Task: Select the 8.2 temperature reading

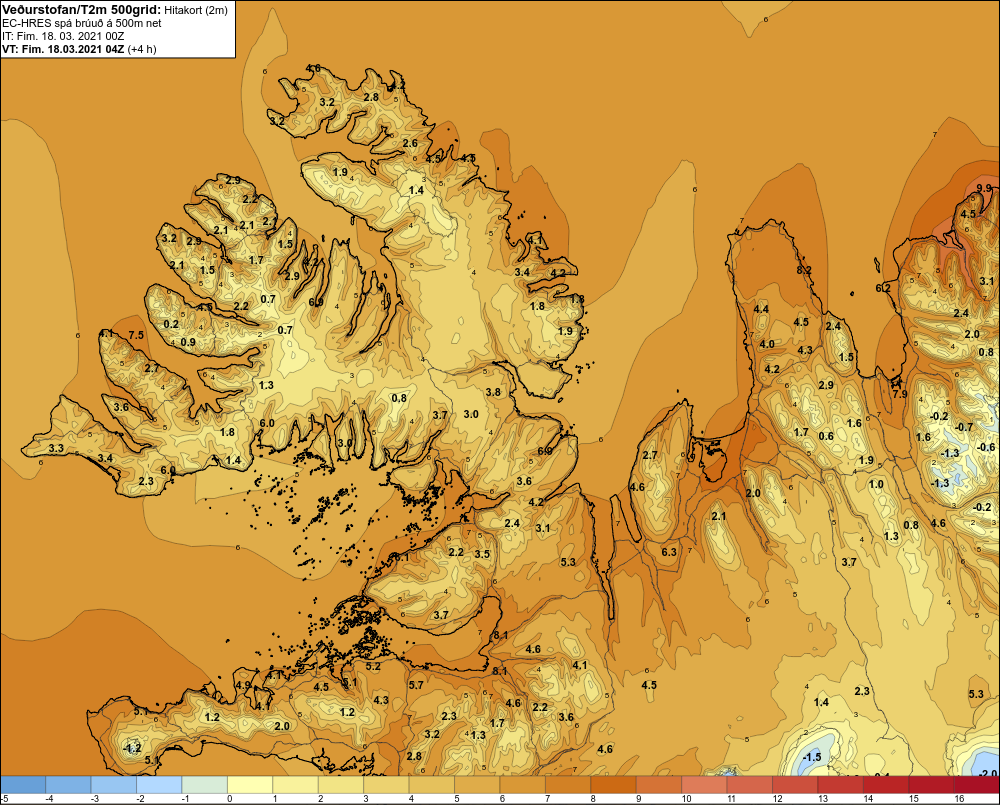Action: (804, 270)
